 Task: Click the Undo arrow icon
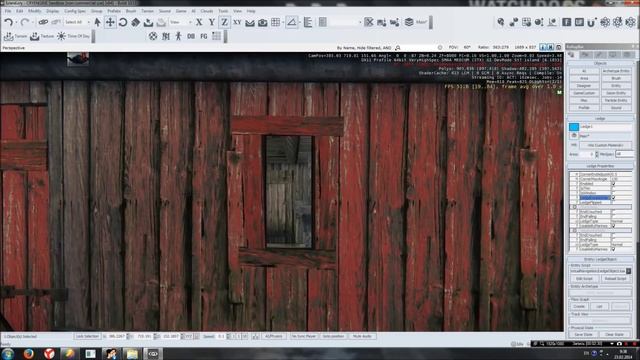[8, 22]
